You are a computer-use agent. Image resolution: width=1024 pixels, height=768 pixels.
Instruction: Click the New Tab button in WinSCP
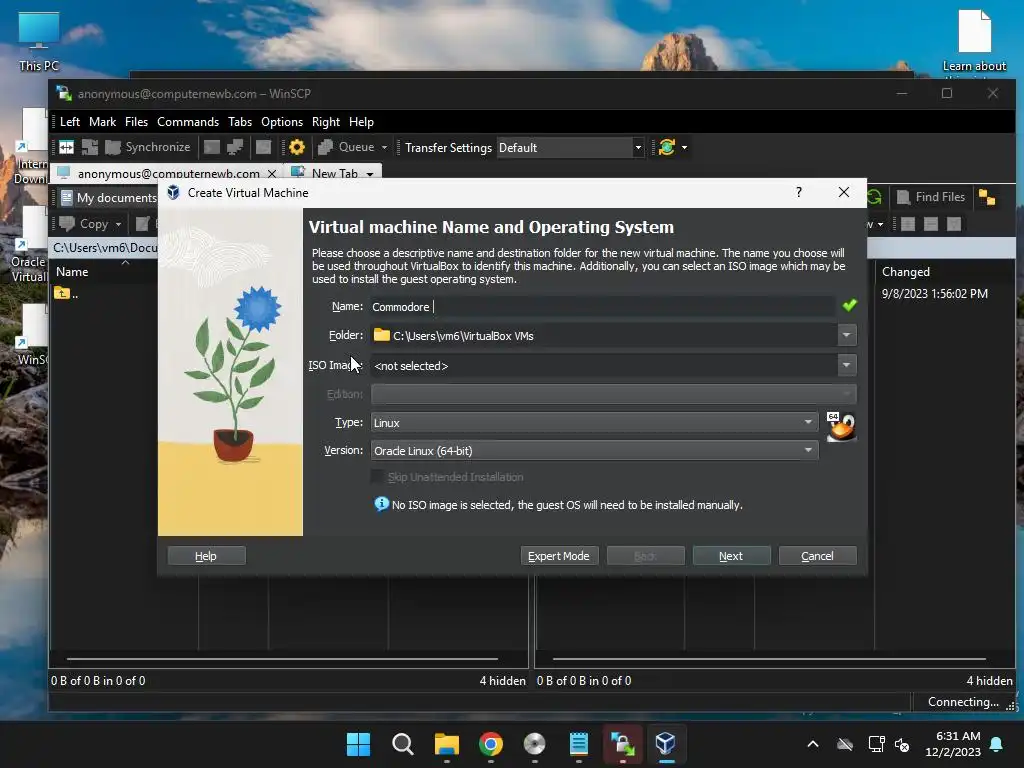coord(334,173)
